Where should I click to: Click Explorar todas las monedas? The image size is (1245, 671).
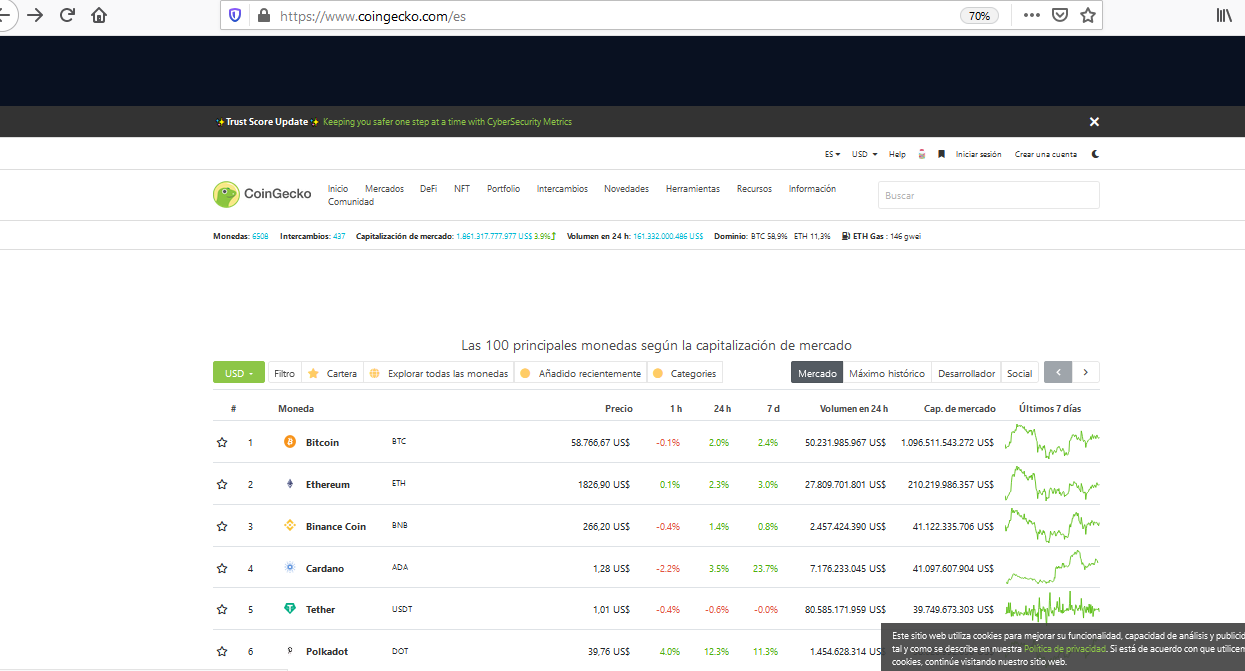(x=438, y=373)
